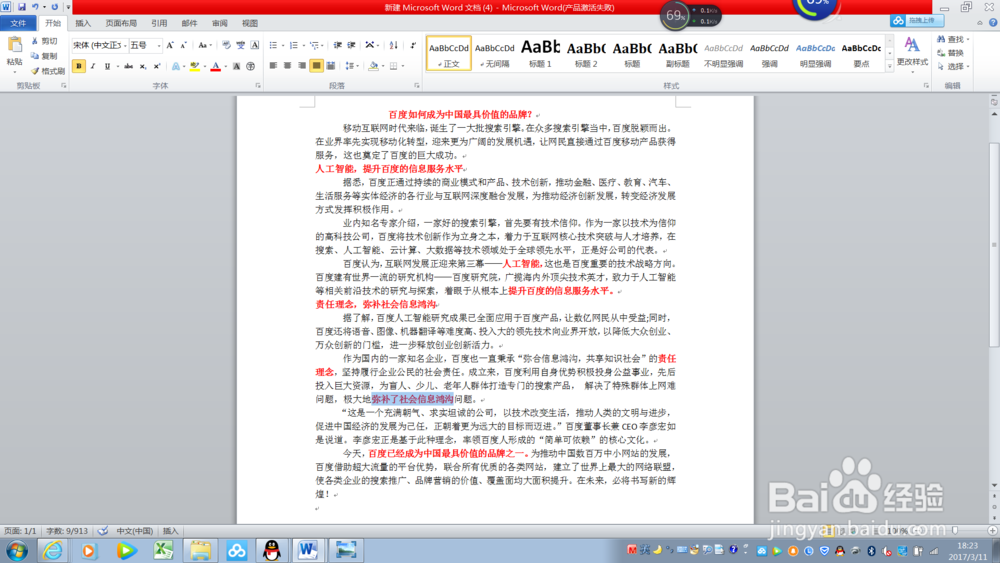Click the vertical scrollbar thumb
The height and width of the screenshot is (563, 1000).
click(x=994, y=244)
